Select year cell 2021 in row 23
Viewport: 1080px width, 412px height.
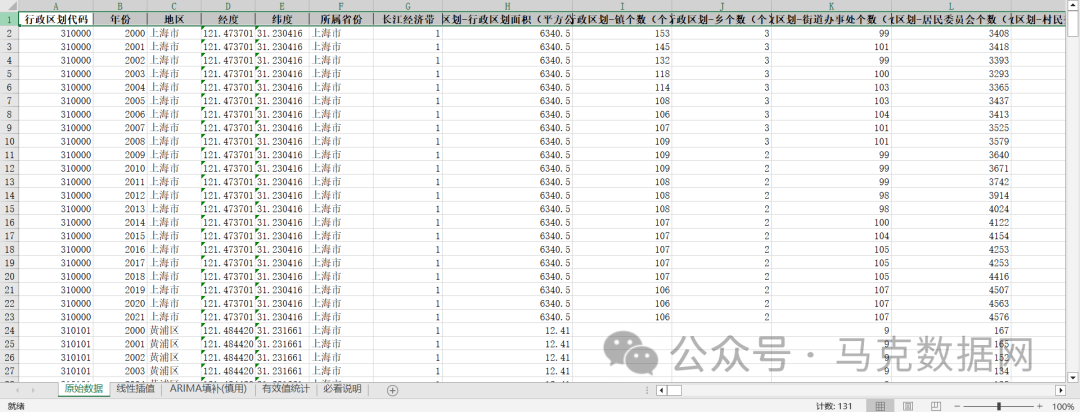(120, 317)
